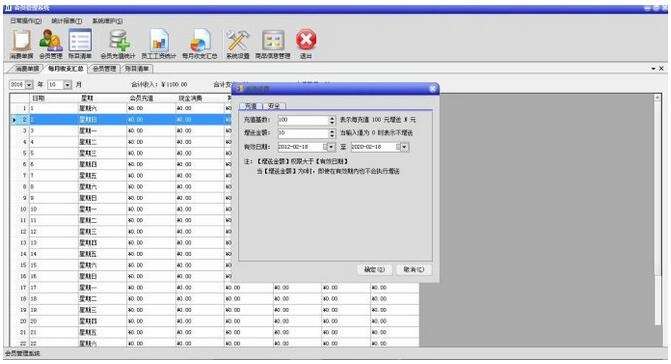Close the recharge settings dialog
The image size is (671, 364).
coord(432,89)
